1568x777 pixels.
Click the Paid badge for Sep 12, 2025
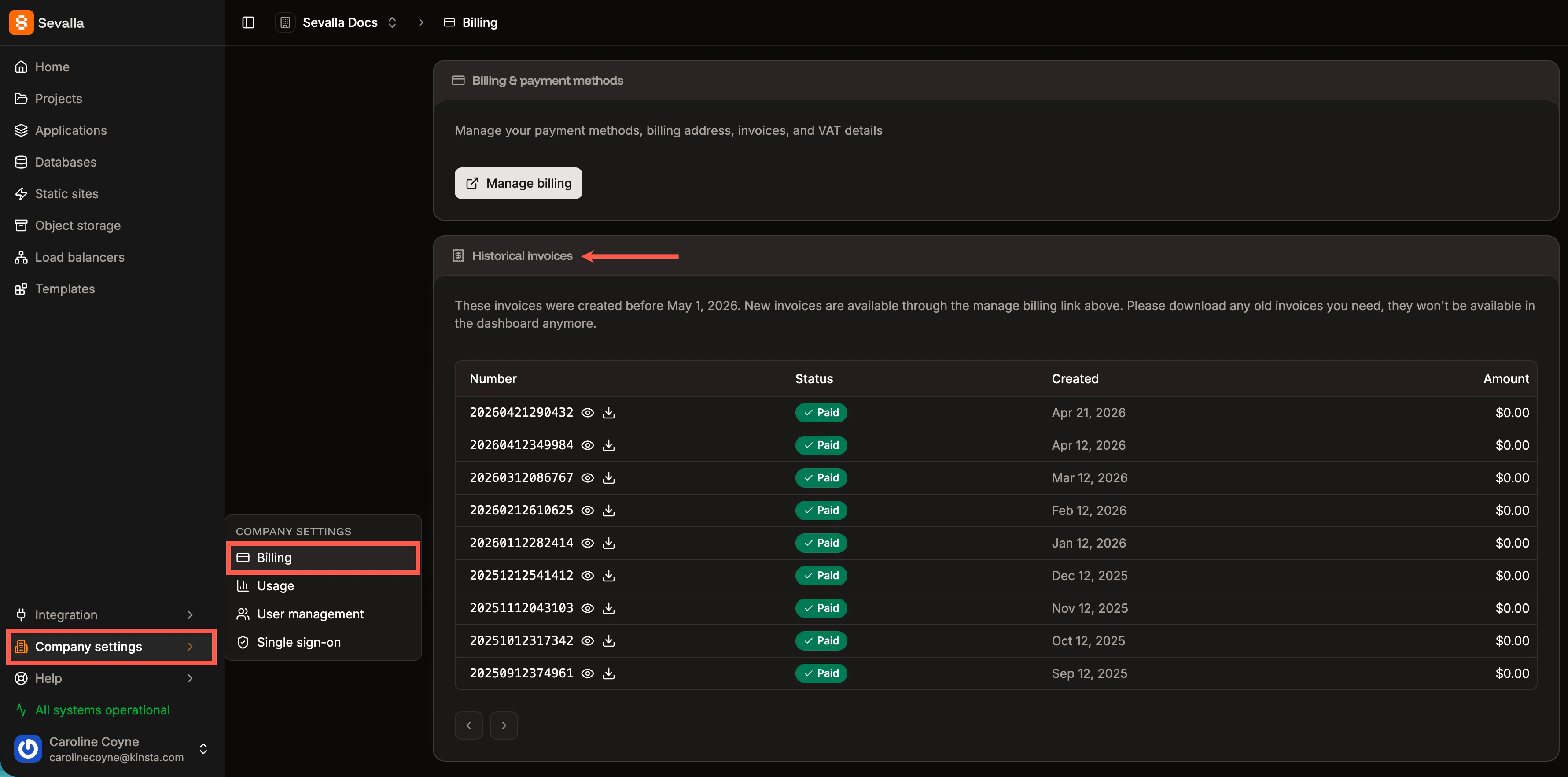point(821,673)
